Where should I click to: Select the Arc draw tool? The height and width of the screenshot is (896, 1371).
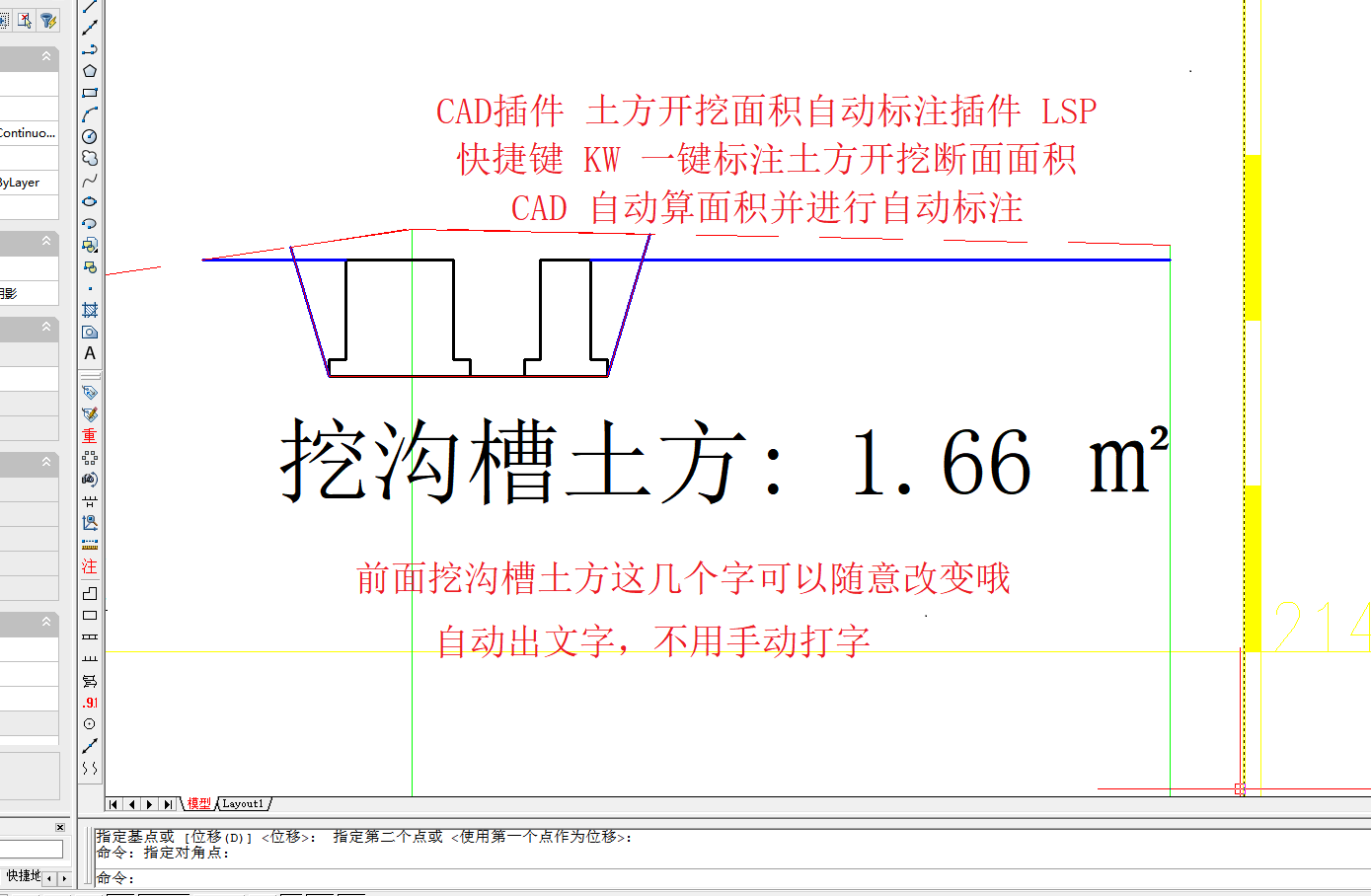click(90, 114)
